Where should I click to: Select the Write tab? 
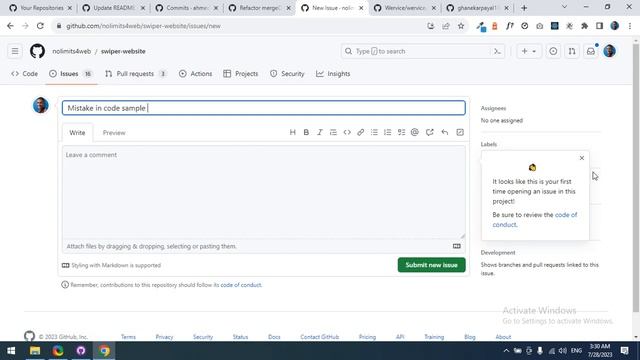(77, 133)
